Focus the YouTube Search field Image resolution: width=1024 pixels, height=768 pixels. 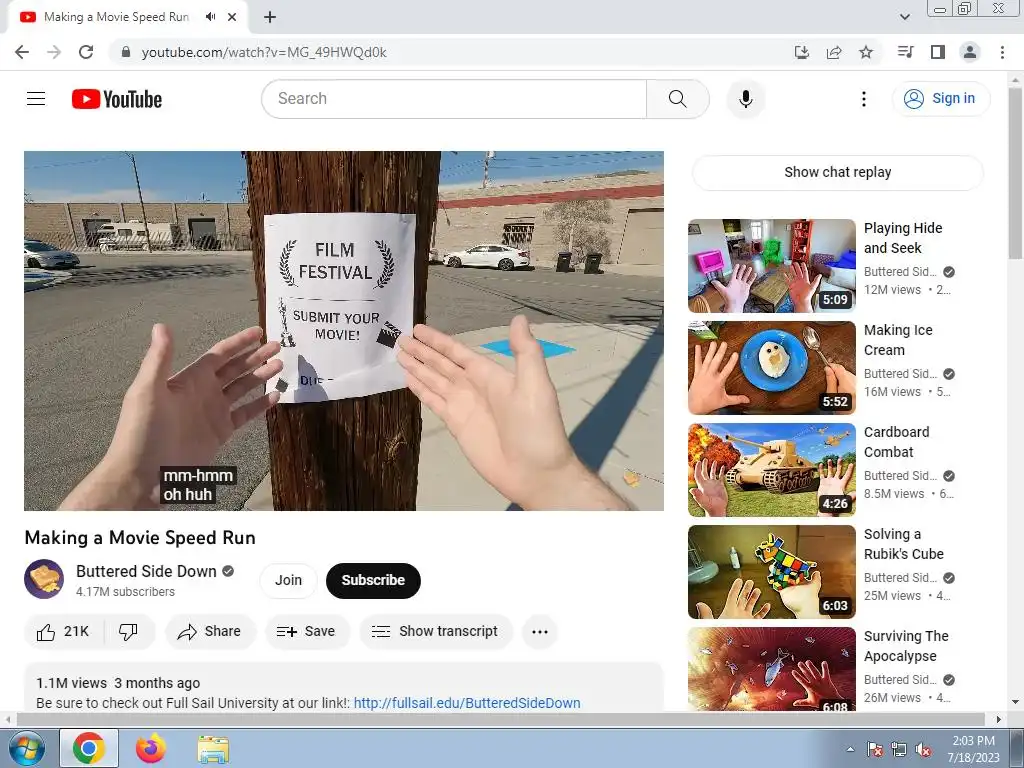[x=455, y=99]
